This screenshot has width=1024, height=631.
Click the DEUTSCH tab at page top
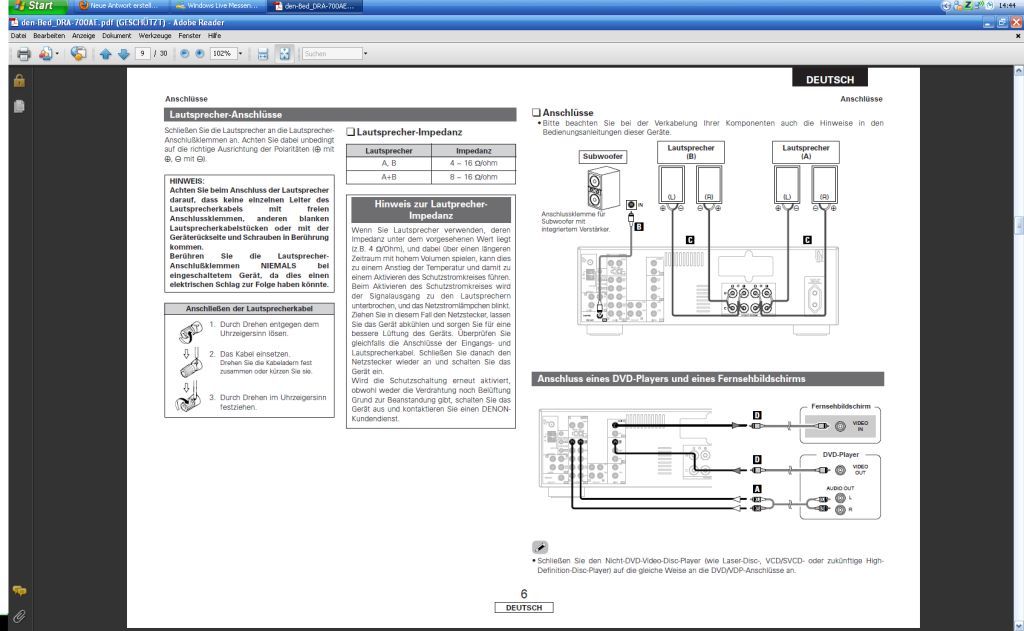coord(830,79)
